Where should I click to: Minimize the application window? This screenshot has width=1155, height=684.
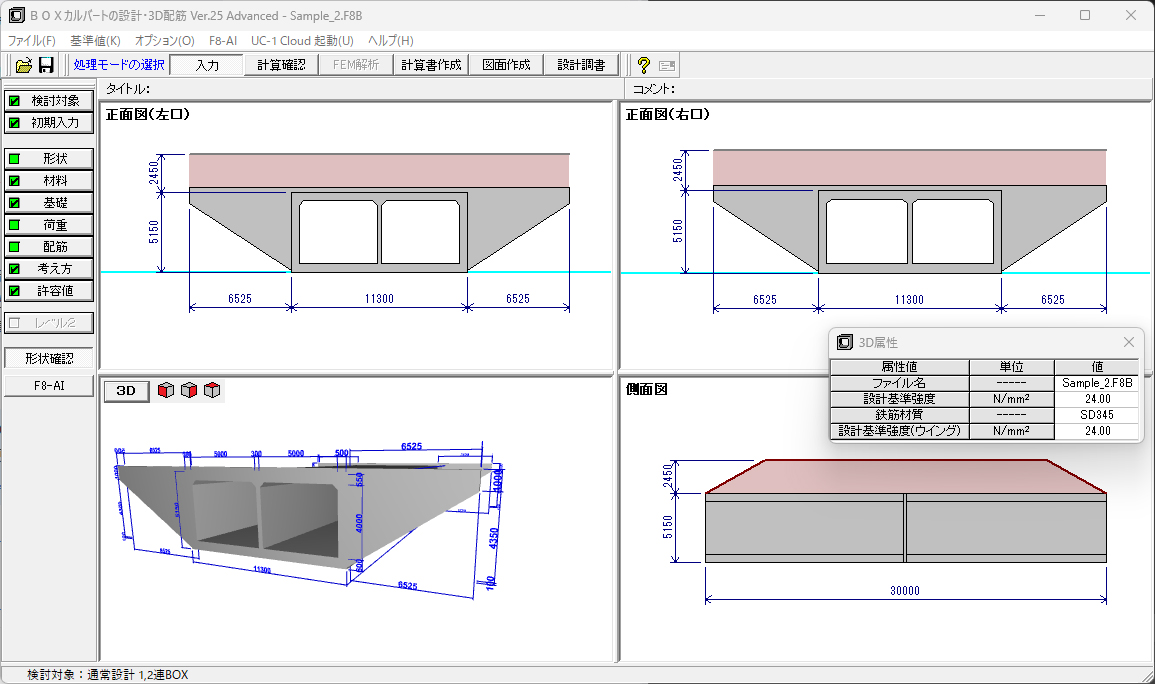point(1040,15)
